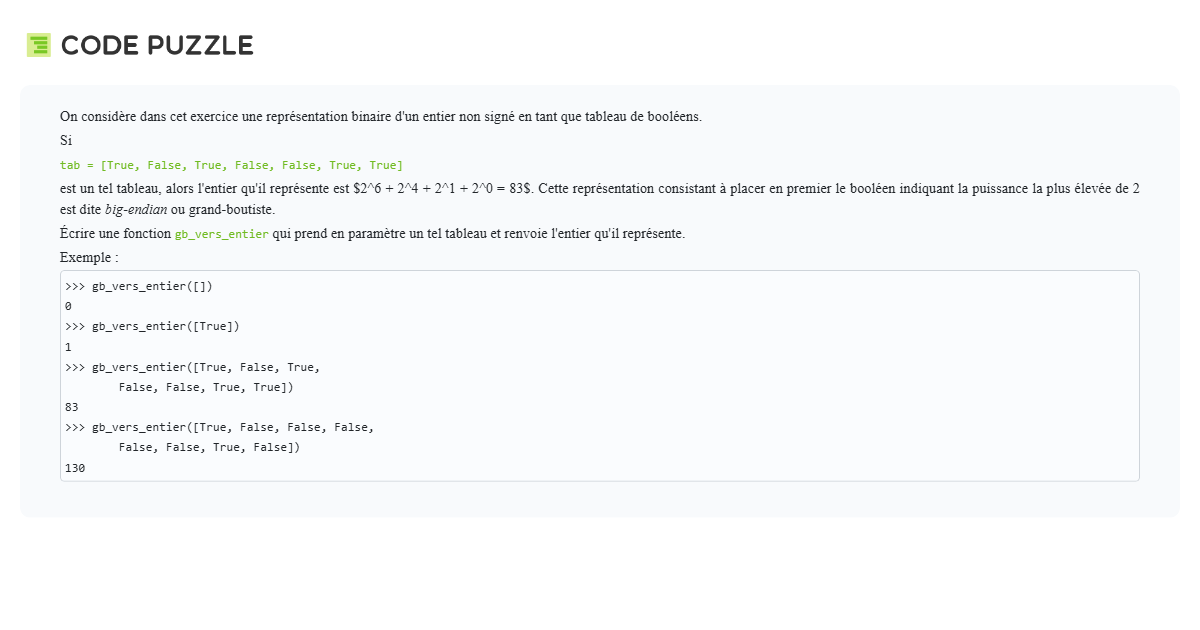Click the output 1 in the example
Screen dimensions: 1200x630
point(68,347)
